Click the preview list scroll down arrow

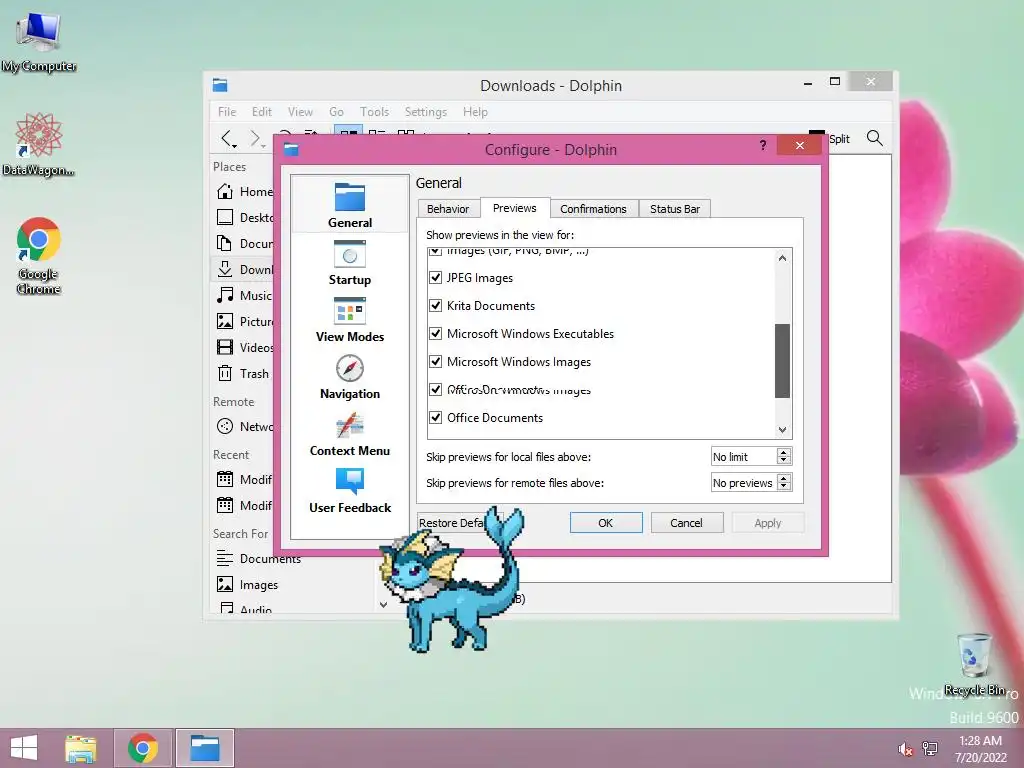click(782, 430)
